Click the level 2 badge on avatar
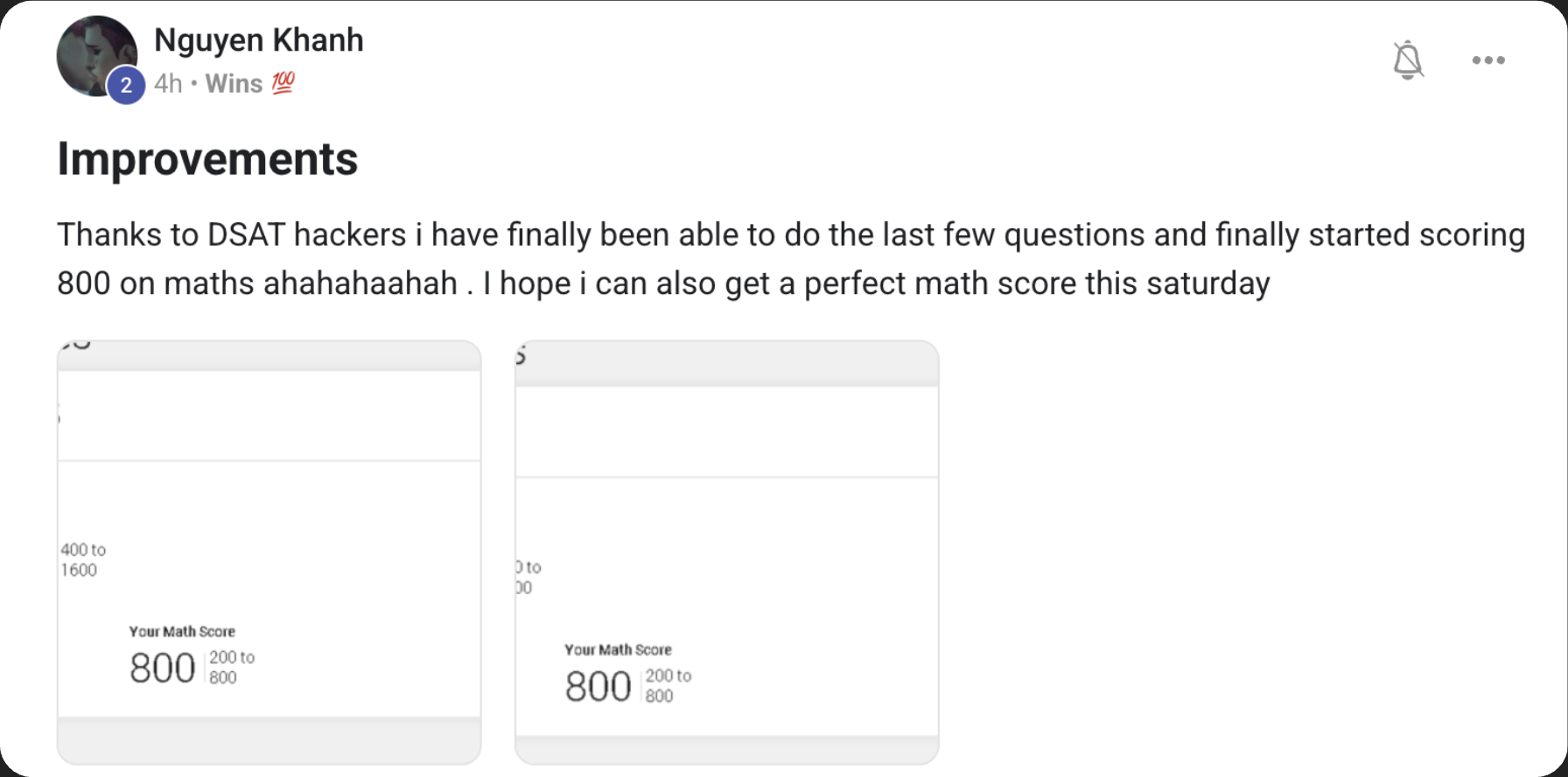Viewport: 1568px width, 777px height. pyautogui.click(x=126, y=85)
